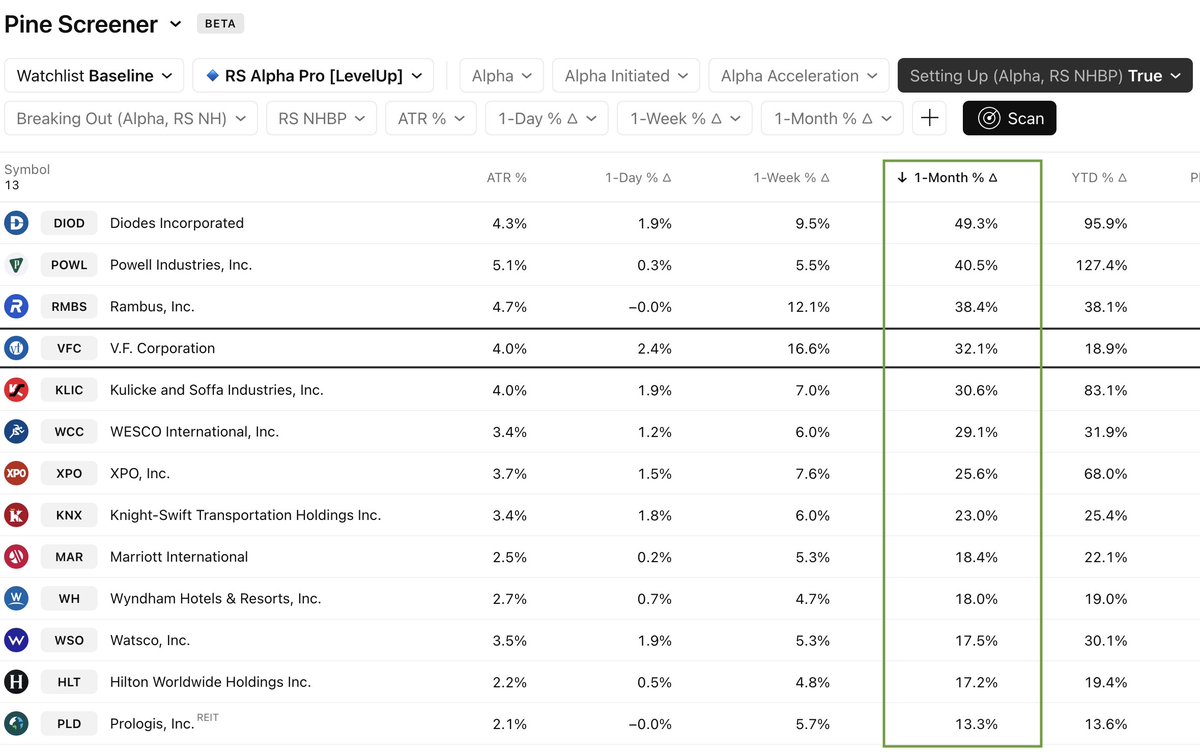Select the POWL ticker symbol
The width and height of the screenshot is (1200, 755).
(x=69, y=265)
